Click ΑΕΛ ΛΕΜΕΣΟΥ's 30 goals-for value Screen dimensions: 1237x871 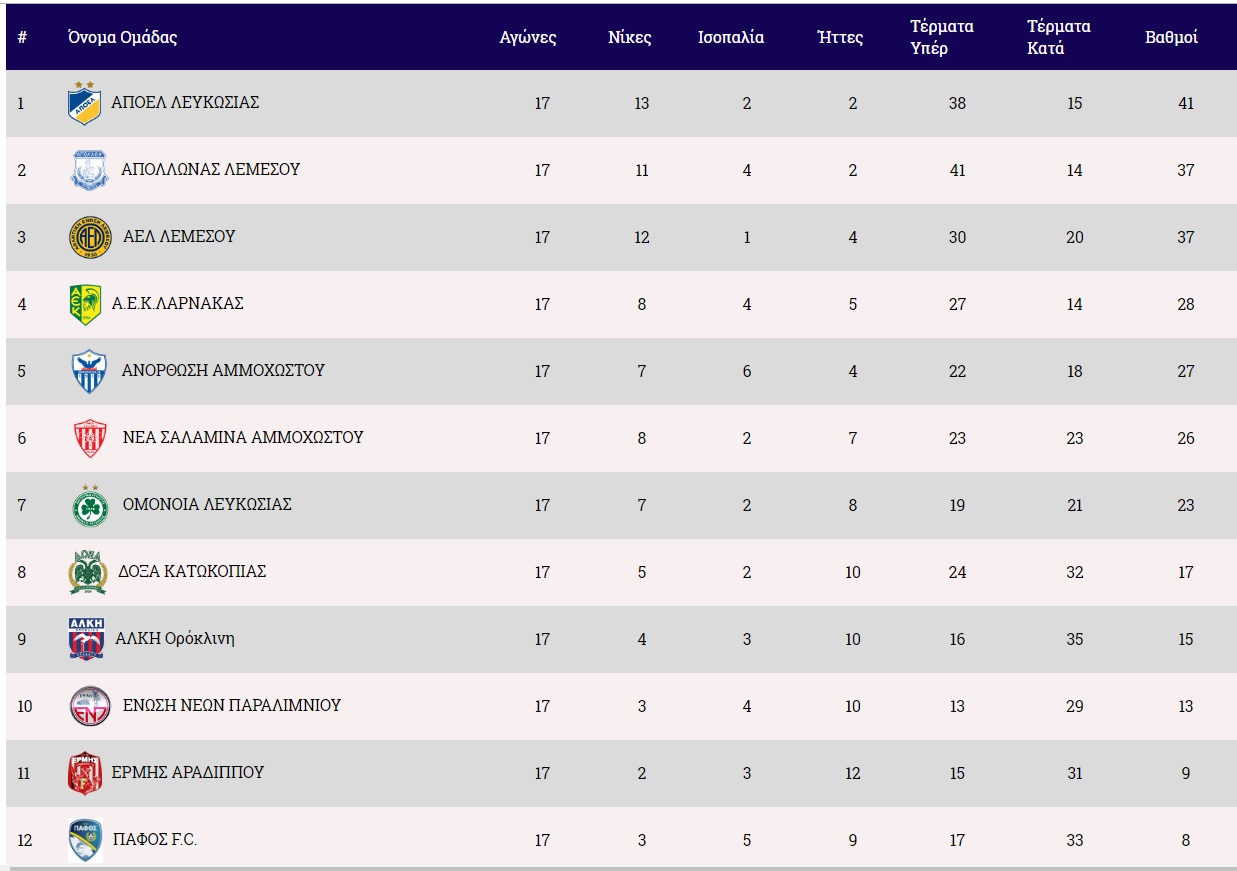[958, 237]
